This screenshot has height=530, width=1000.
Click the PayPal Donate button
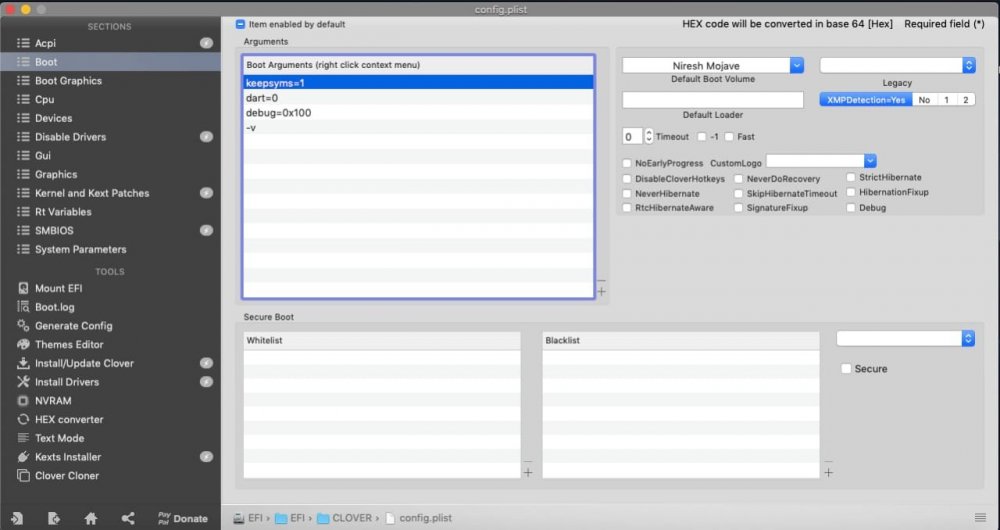tap(182, 519)
